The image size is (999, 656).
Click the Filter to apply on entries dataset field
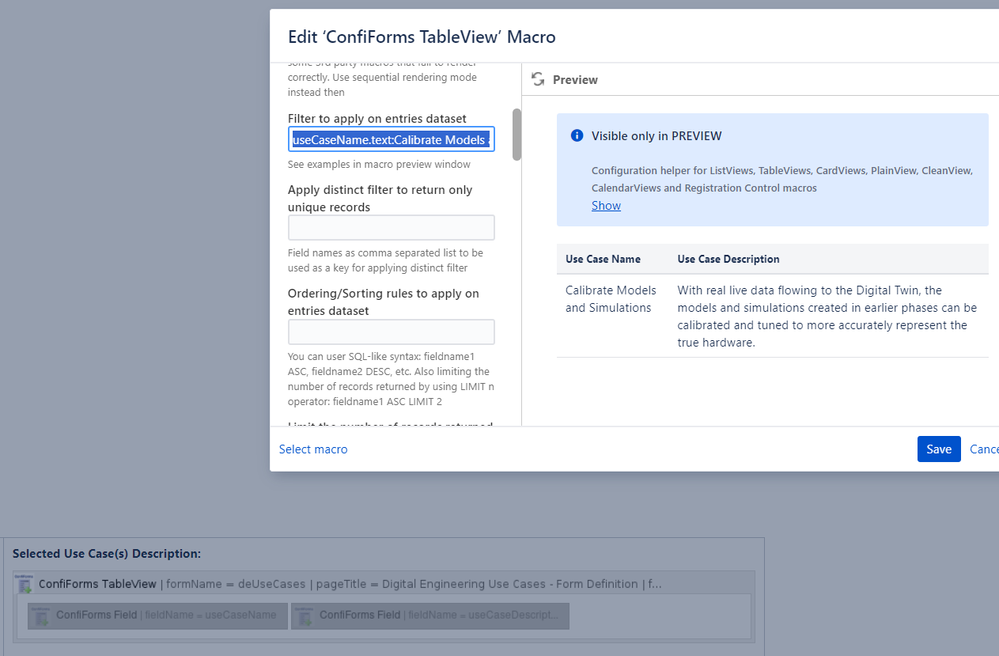[x=391, y=139]
